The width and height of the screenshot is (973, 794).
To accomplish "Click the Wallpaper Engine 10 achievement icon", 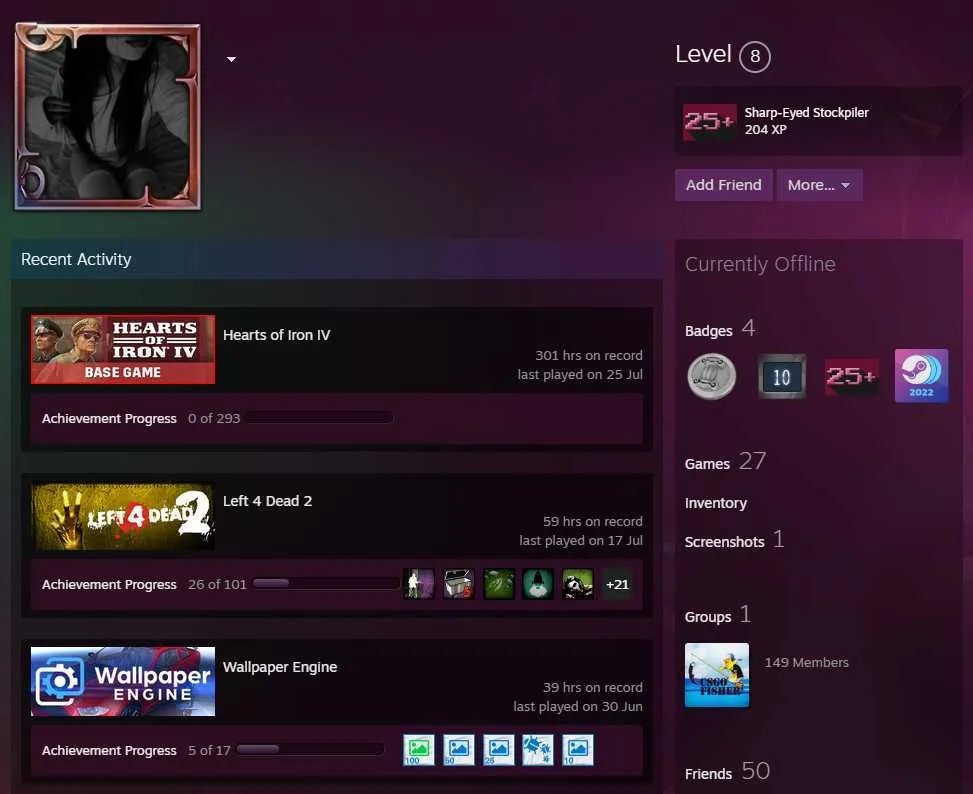I will (x=578, y=750).
